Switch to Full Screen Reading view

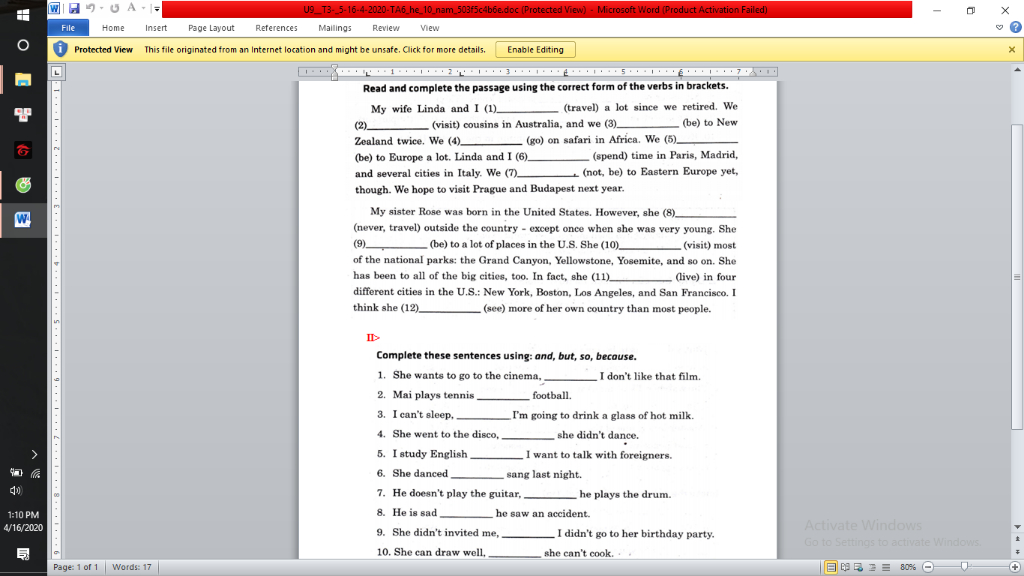click(845, 567)
